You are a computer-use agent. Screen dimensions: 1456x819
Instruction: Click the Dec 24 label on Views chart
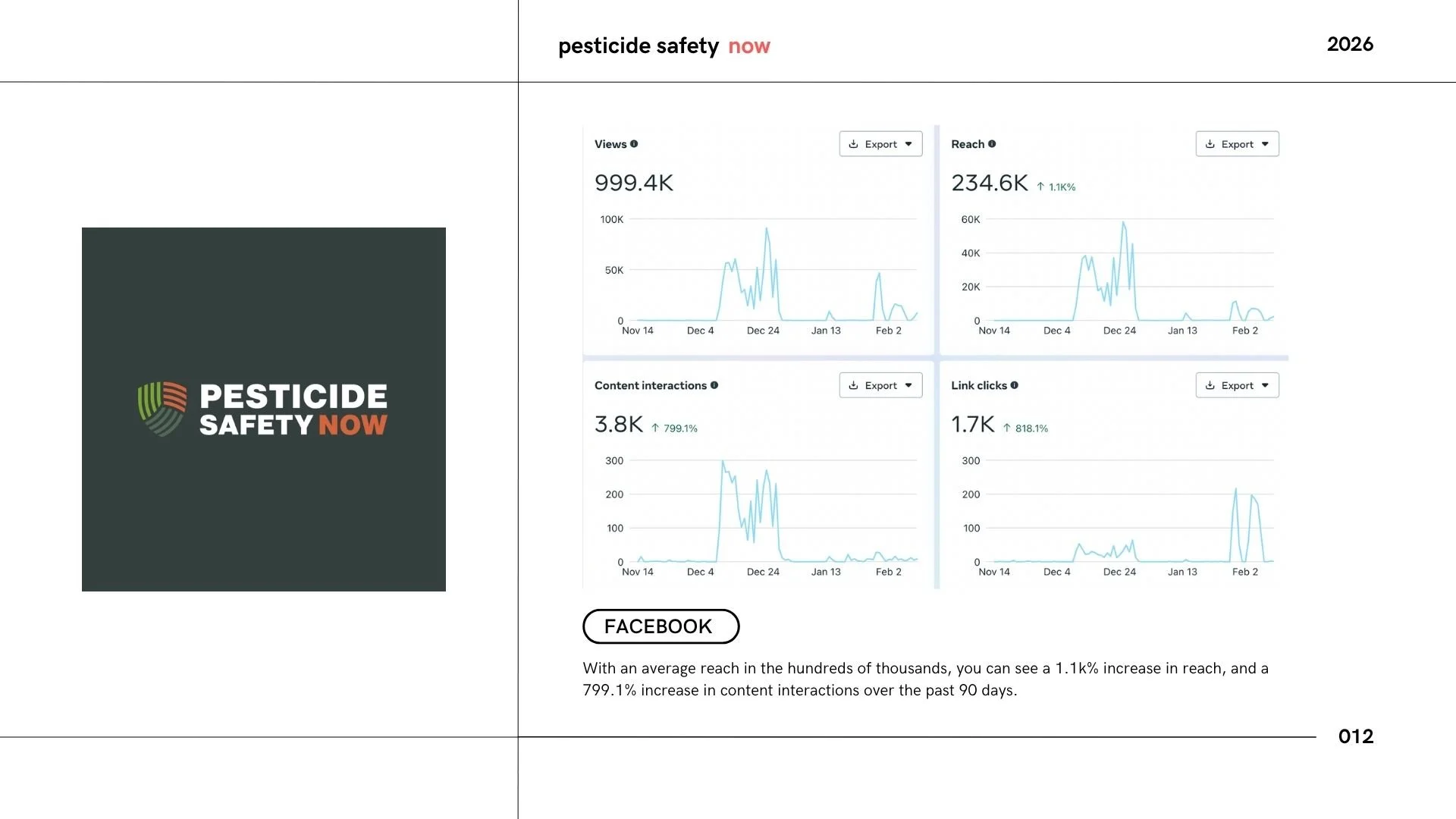click(x=763, y=331)
